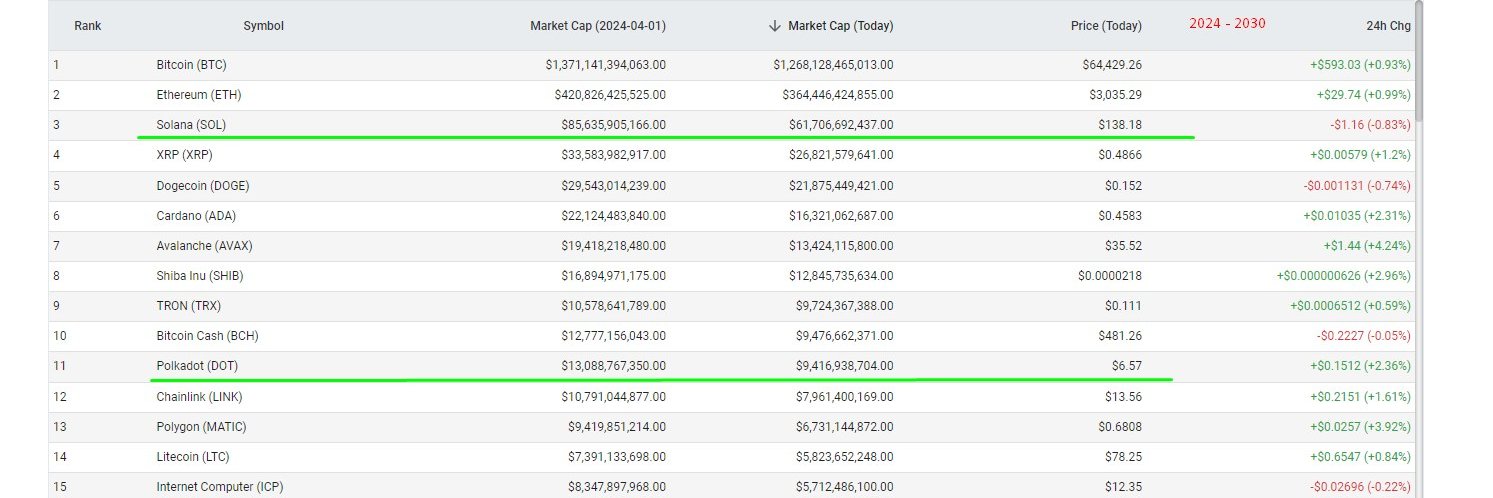Select the XRP (XRP) row name
This screenshot has width=1493, height=498.
click(184, 155)
